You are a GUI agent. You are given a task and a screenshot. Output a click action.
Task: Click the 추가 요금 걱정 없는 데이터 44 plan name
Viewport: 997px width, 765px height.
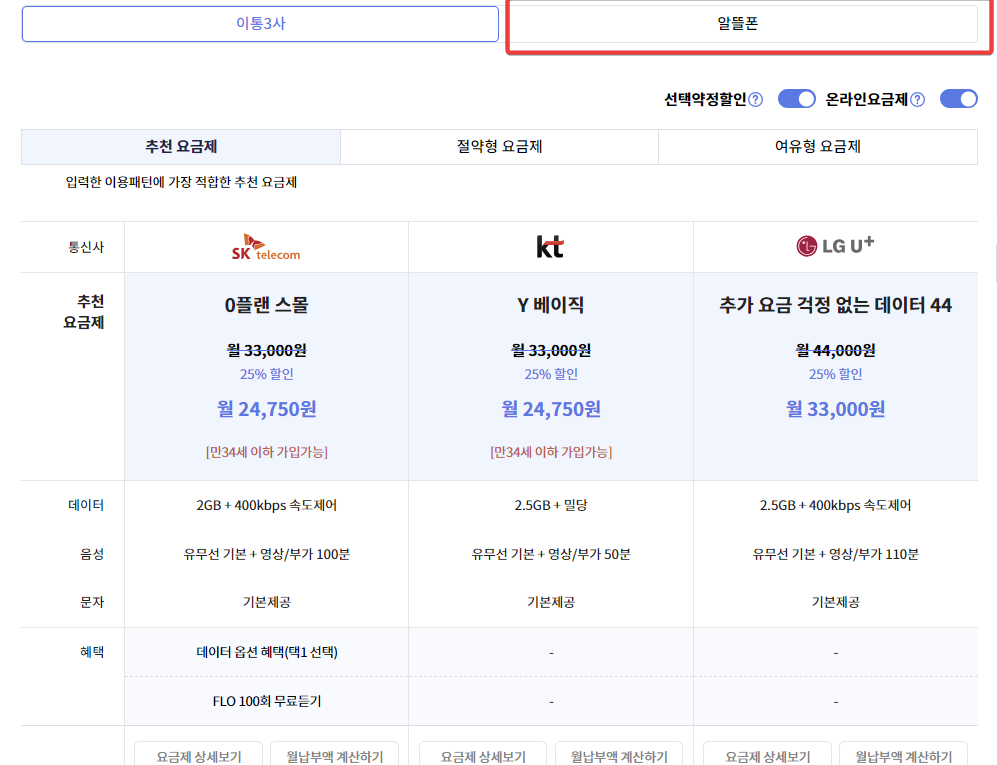point(835,306)
